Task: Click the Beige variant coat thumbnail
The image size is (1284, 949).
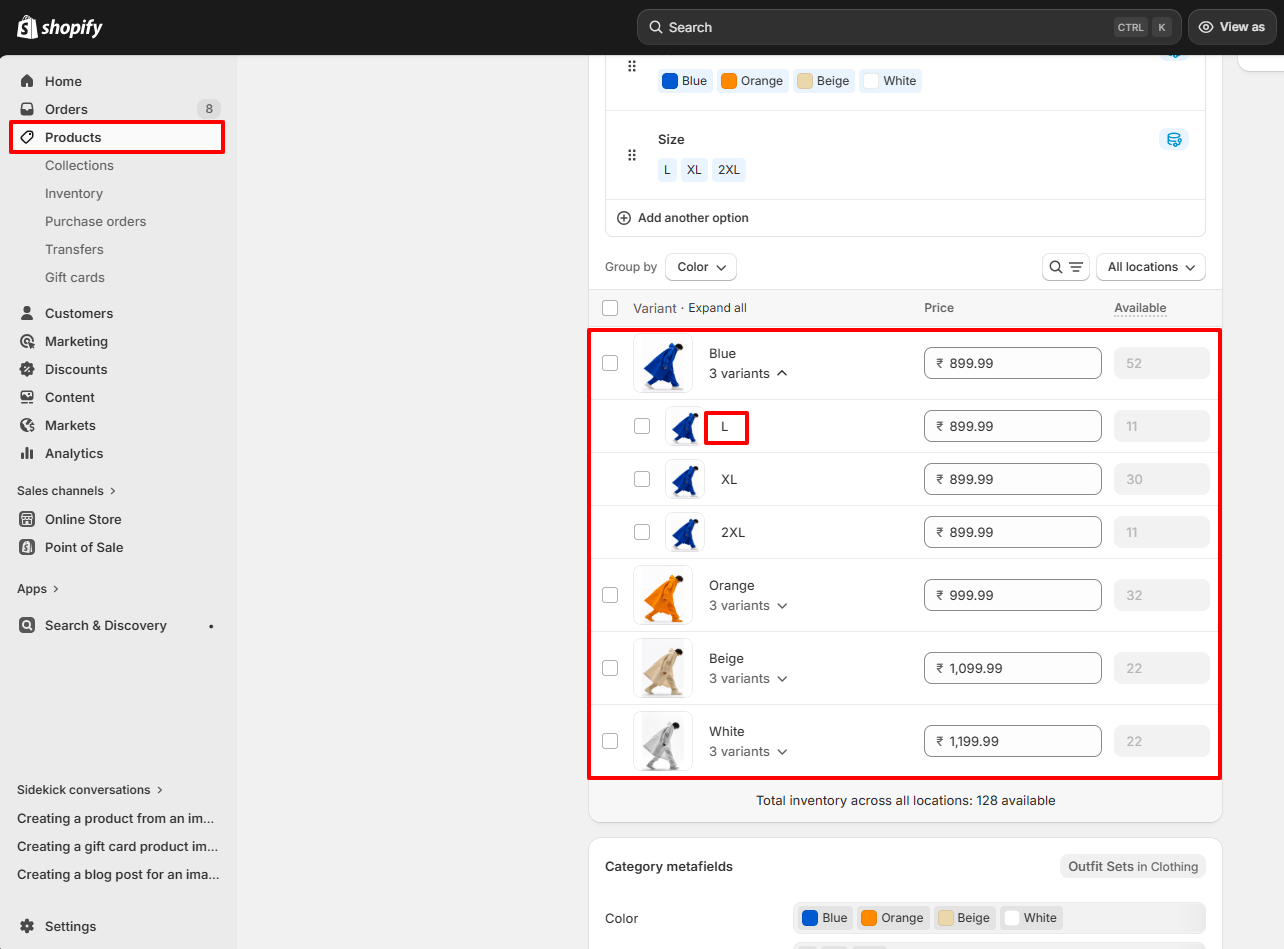Action: tap(663, 668)
